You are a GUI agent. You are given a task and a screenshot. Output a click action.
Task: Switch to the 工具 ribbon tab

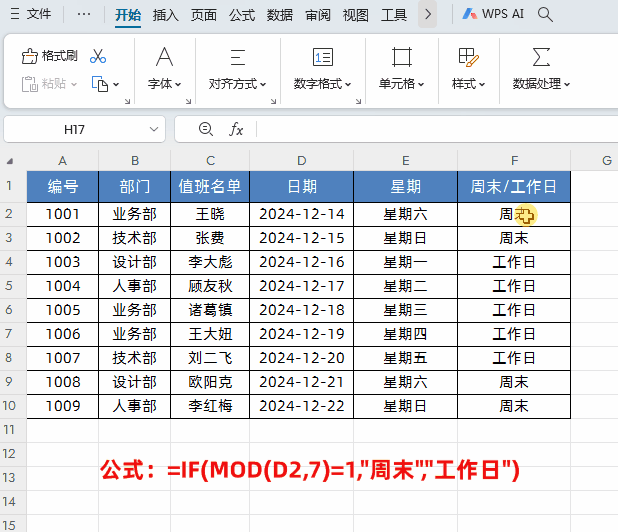point(394,15)
